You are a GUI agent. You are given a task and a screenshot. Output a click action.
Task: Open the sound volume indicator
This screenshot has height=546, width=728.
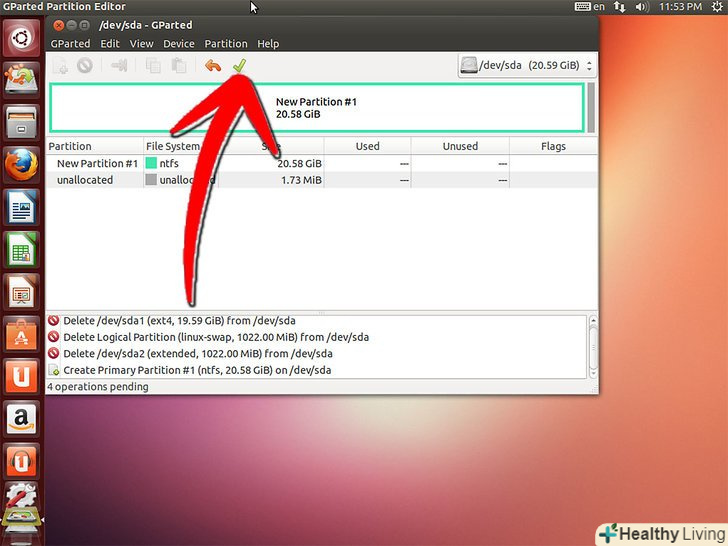(642, 6)
